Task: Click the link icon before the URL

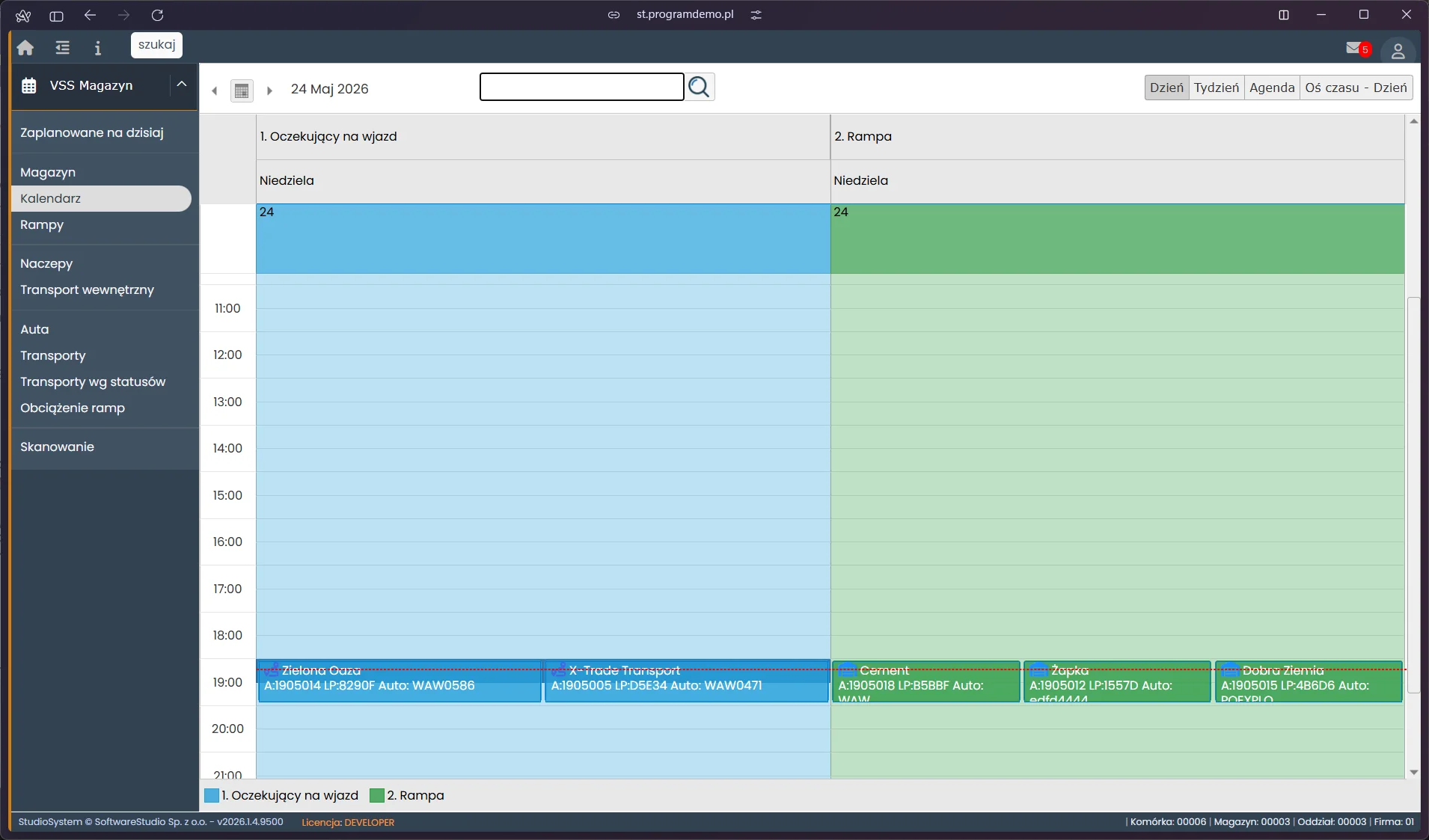Action: point(613,15)
